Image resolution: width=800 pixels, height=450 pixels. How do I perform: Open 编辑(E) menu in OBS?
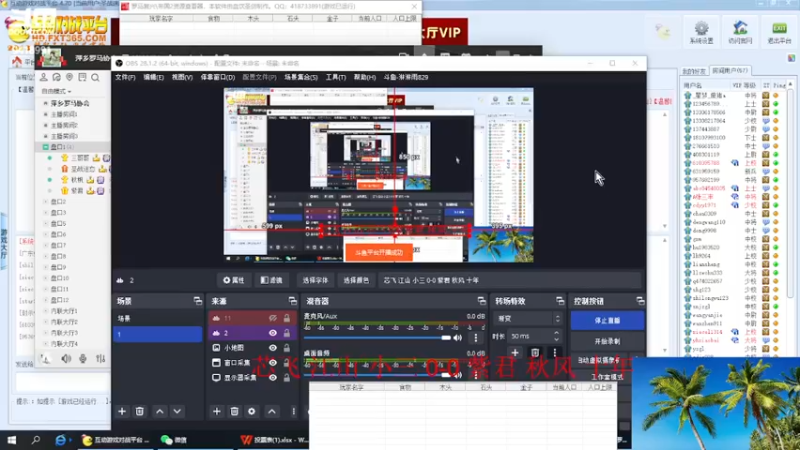point(153,77)
